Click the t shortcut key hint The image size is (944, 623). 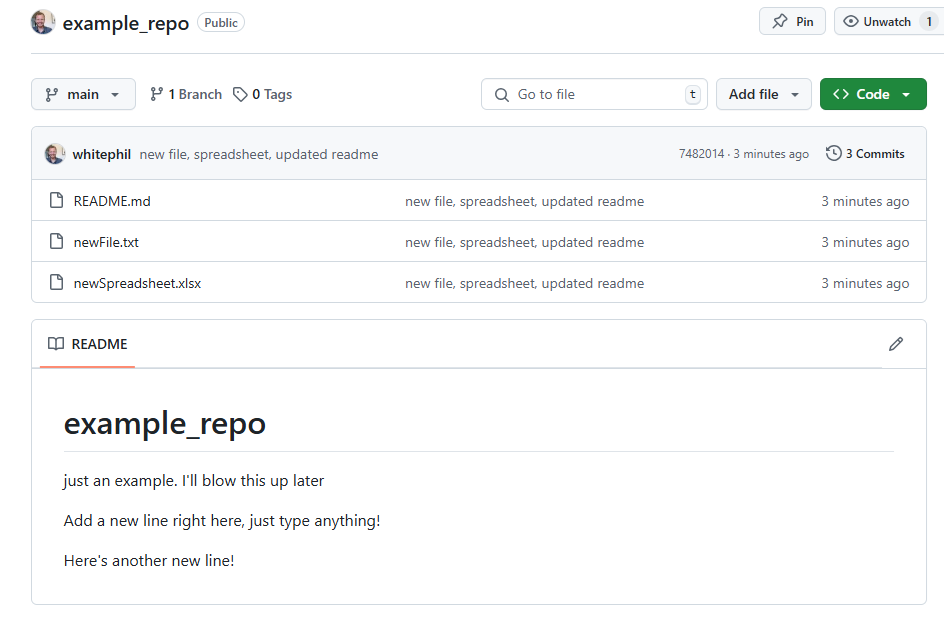click(x=693, y=95)
